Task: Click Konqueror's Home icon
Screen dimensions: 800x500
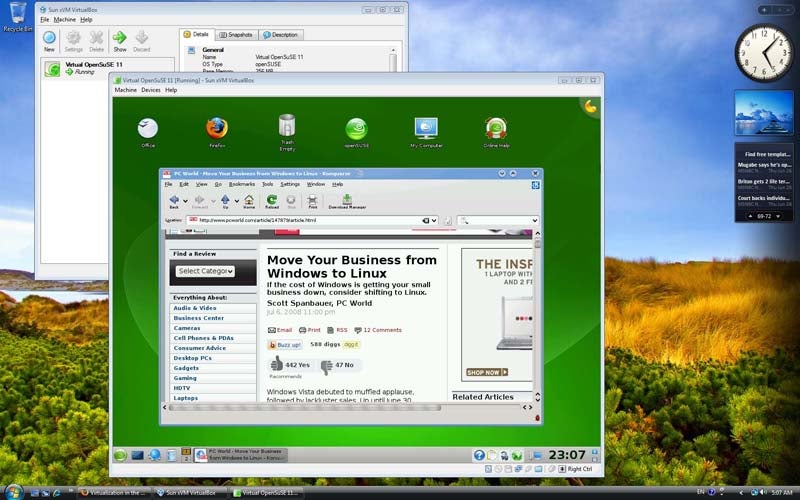Action: pyautogui.click(x=248, y=199)
